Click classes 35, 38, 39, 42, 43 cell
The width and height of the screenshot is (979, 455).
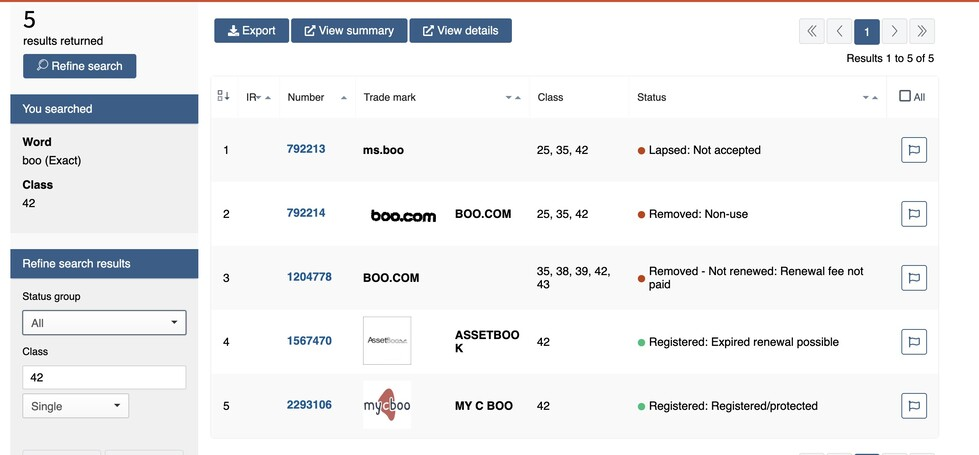573,278
